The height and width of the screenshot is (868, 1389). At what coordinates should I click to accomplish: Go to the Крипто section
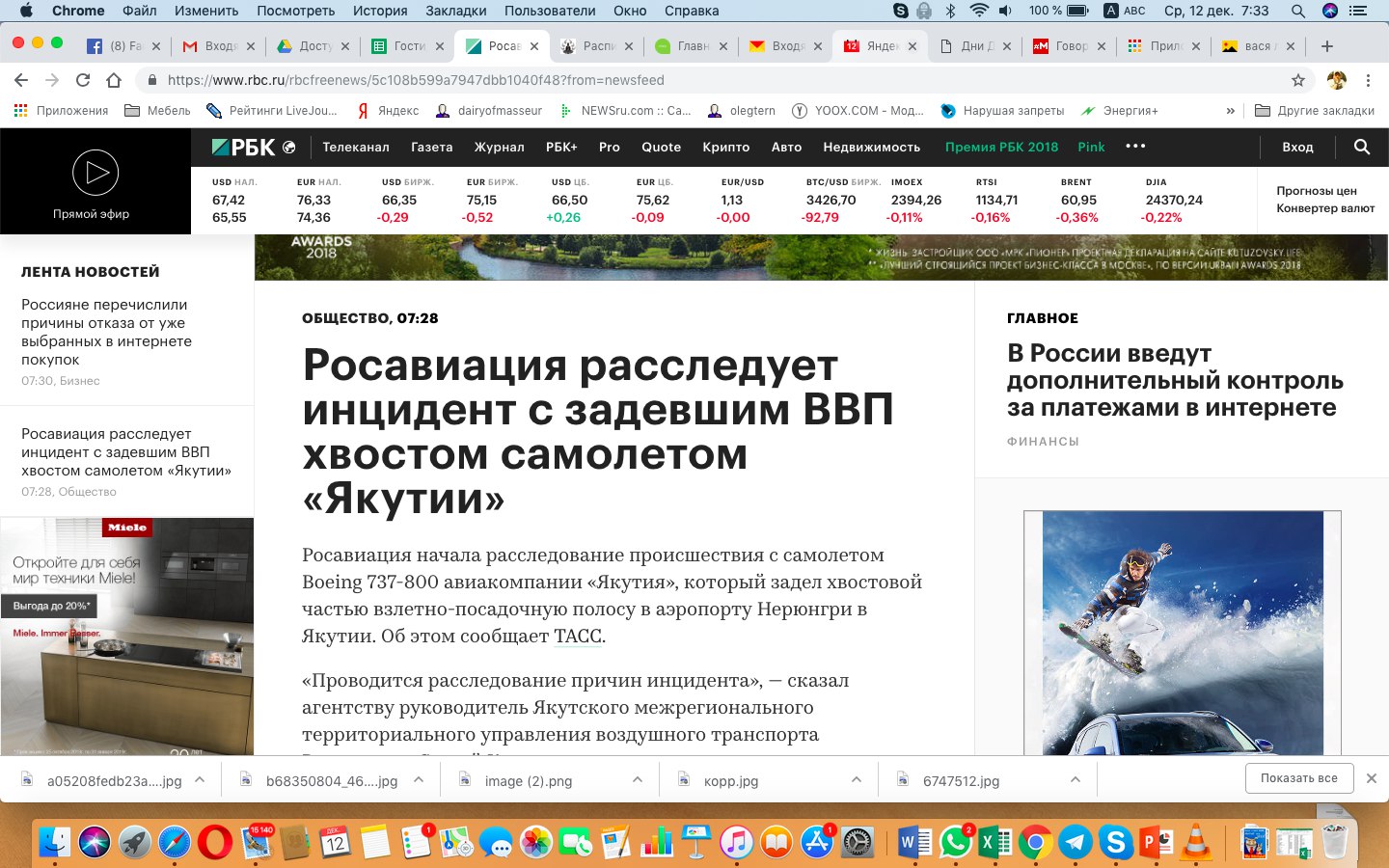tap(726, 147)
